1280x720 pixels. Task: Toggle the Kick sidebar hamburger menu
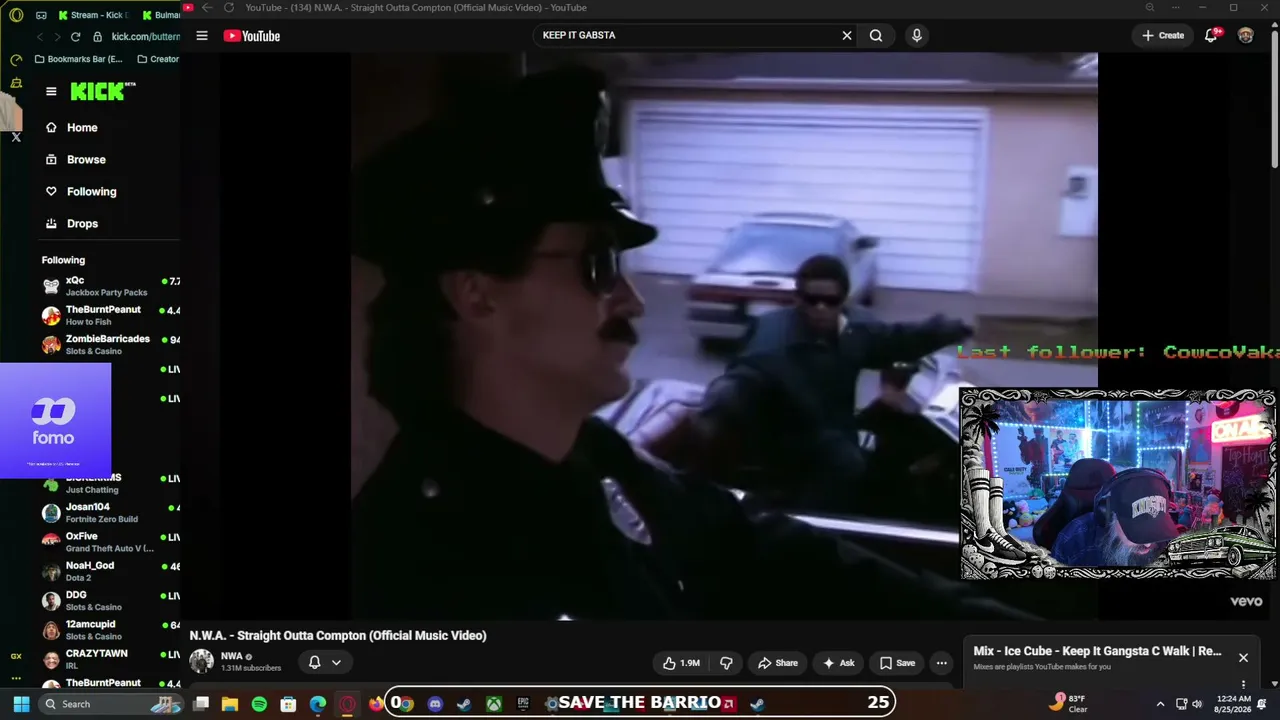click(51, 91)
